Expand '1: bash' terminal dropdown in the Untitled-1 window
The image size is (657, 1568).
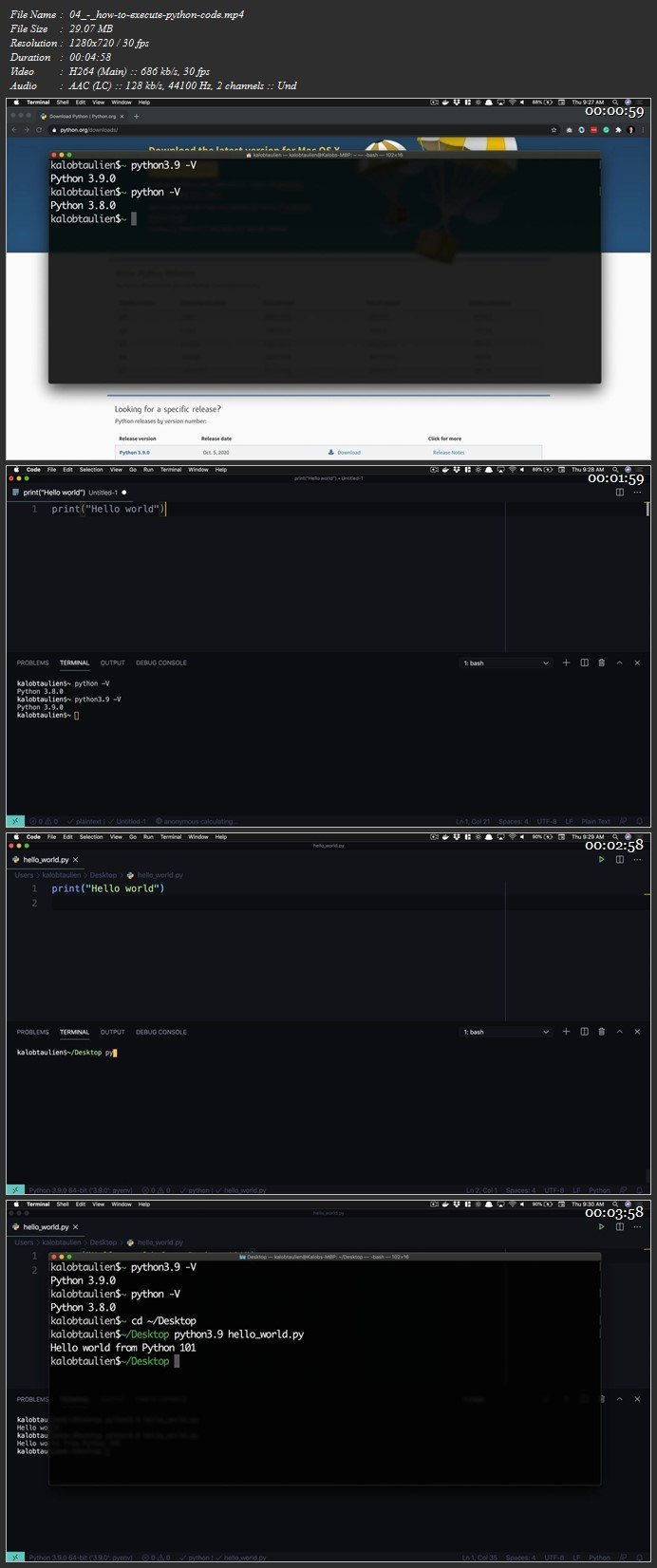(506, 663)
